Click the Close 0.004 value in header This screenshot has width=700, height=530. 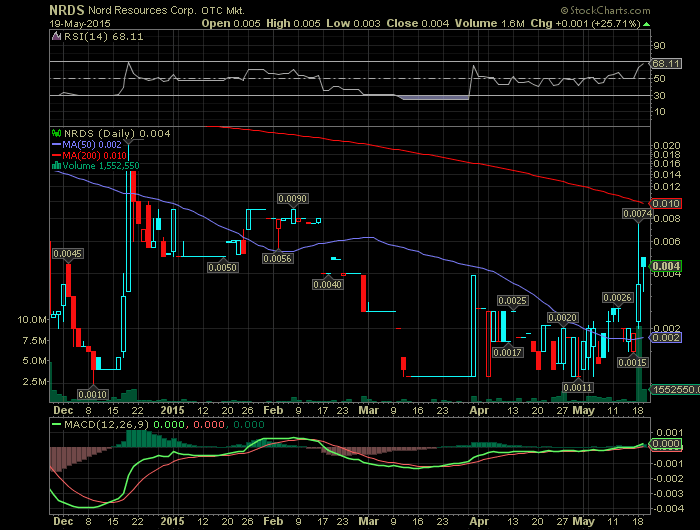(x=418, y=24)
